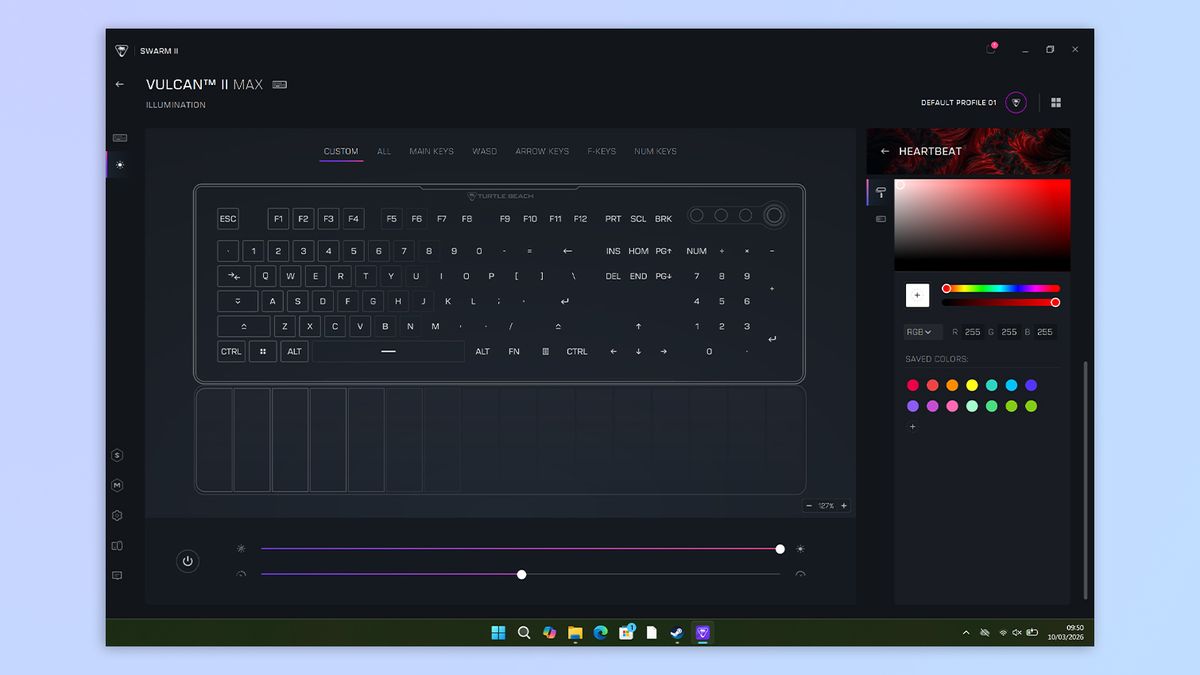
Task: Click the Default Profile 01 avatar circle
Action: click(1016, 103)
